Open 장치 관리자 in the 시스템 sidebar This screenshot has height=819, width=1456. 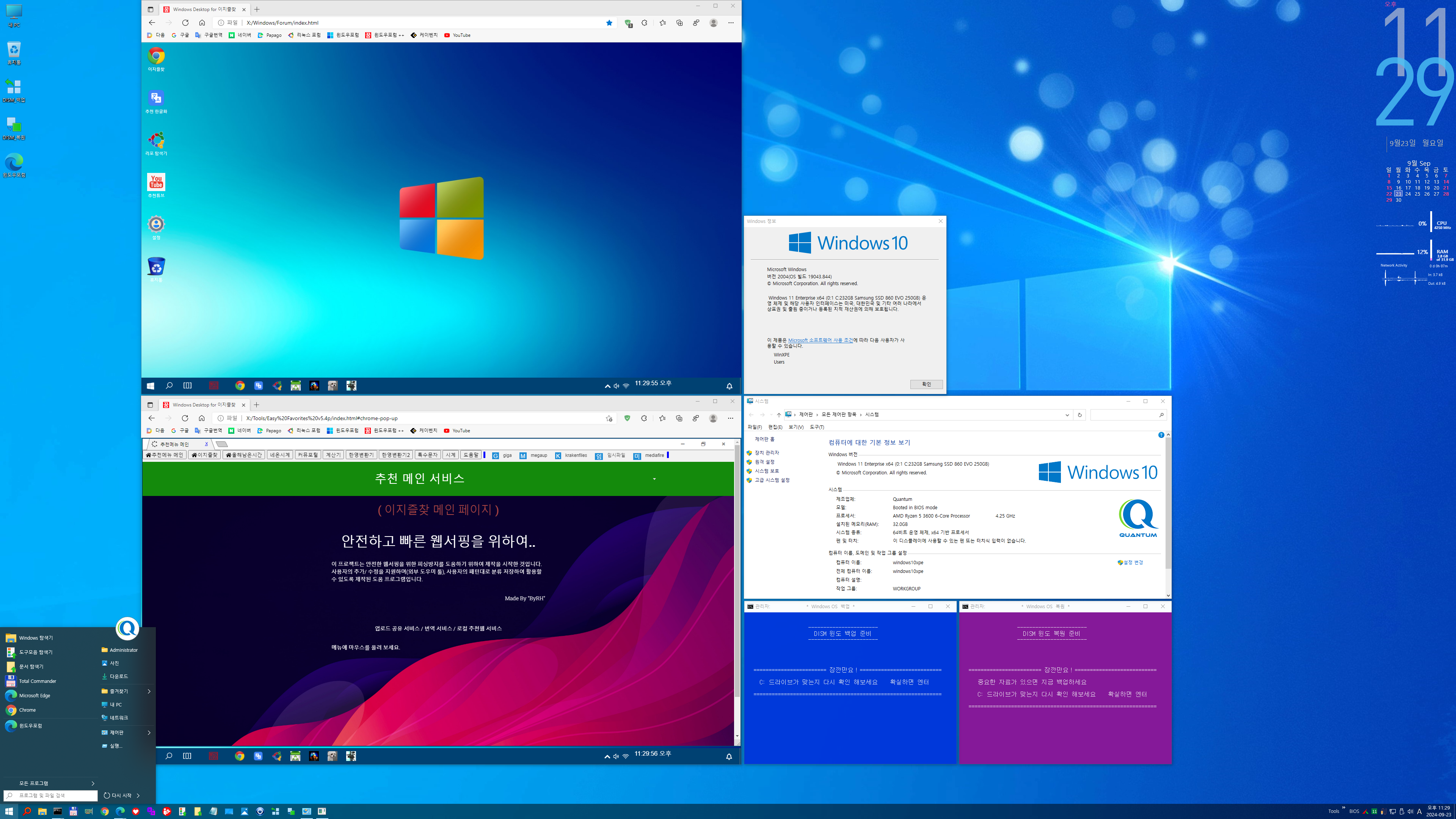tap(766, 453)
